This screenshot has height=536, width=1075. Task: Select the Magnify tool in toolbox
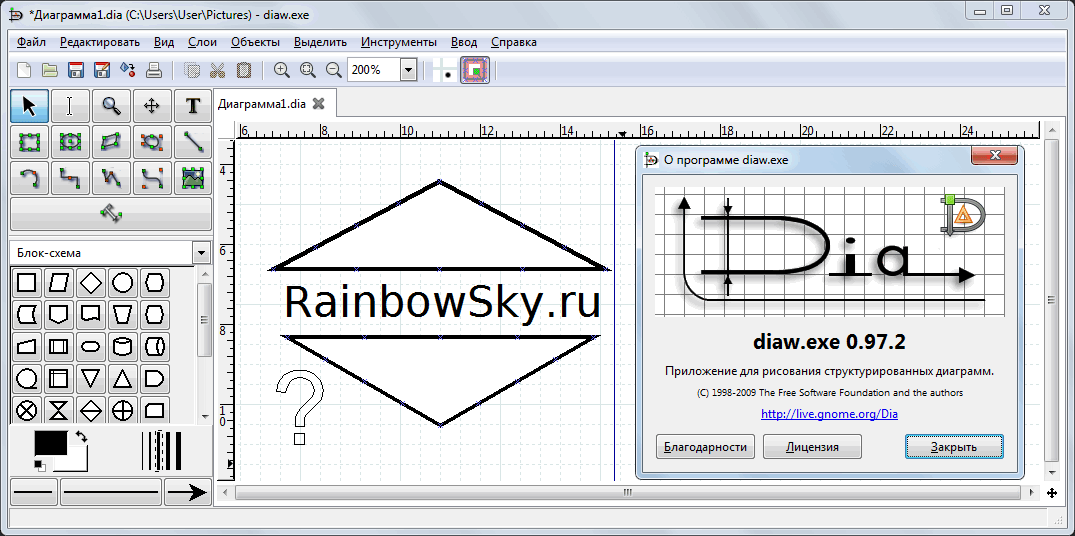111,106
